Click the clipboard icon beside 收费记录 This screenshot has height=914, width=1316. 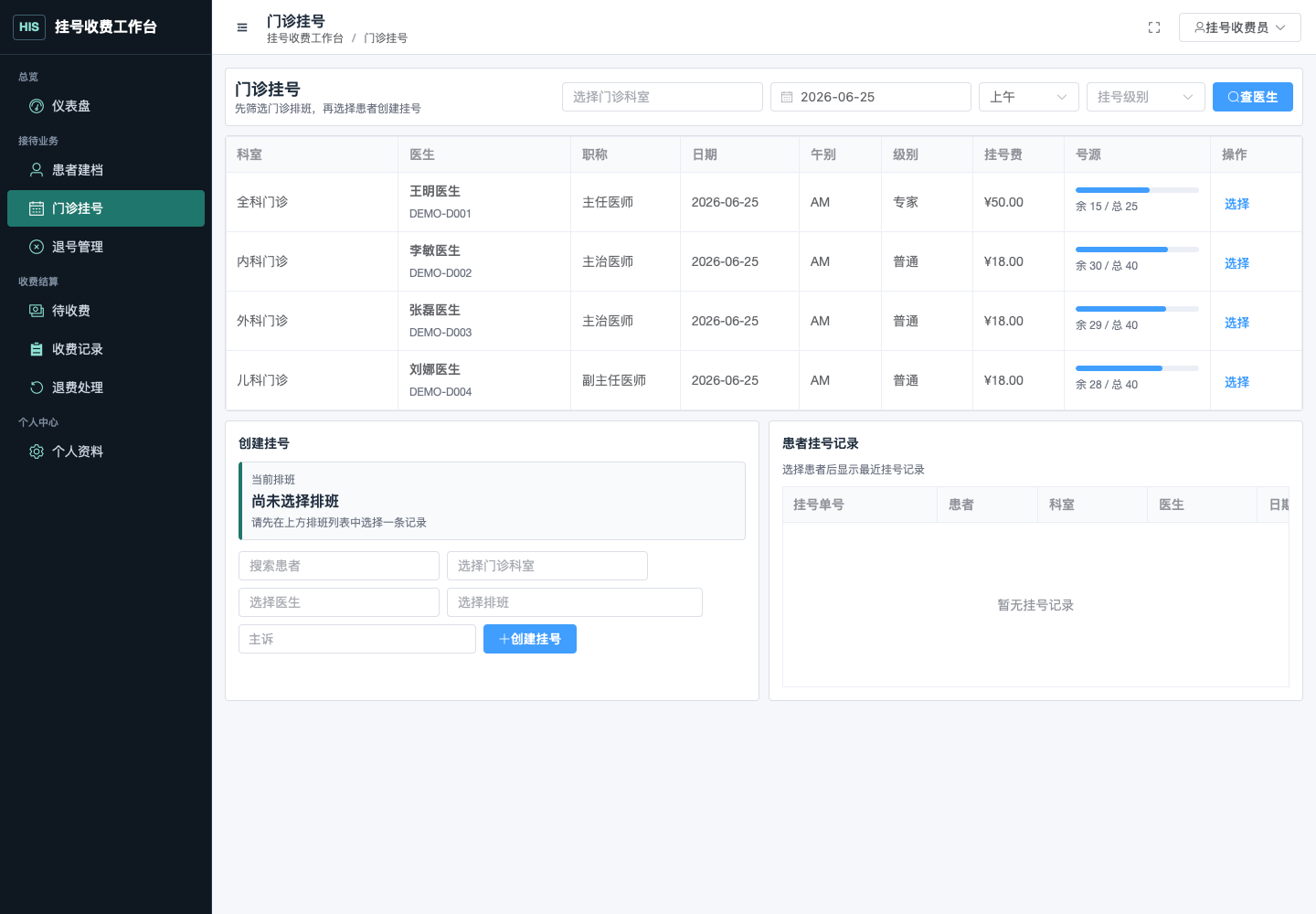coord(37,349)
